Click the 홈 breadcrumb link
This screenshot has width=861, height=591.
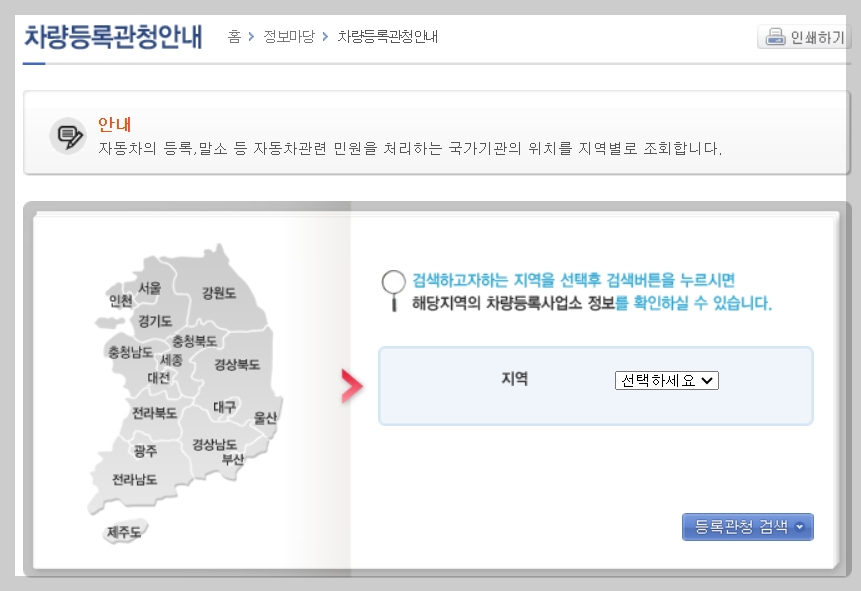pos(236,37)
